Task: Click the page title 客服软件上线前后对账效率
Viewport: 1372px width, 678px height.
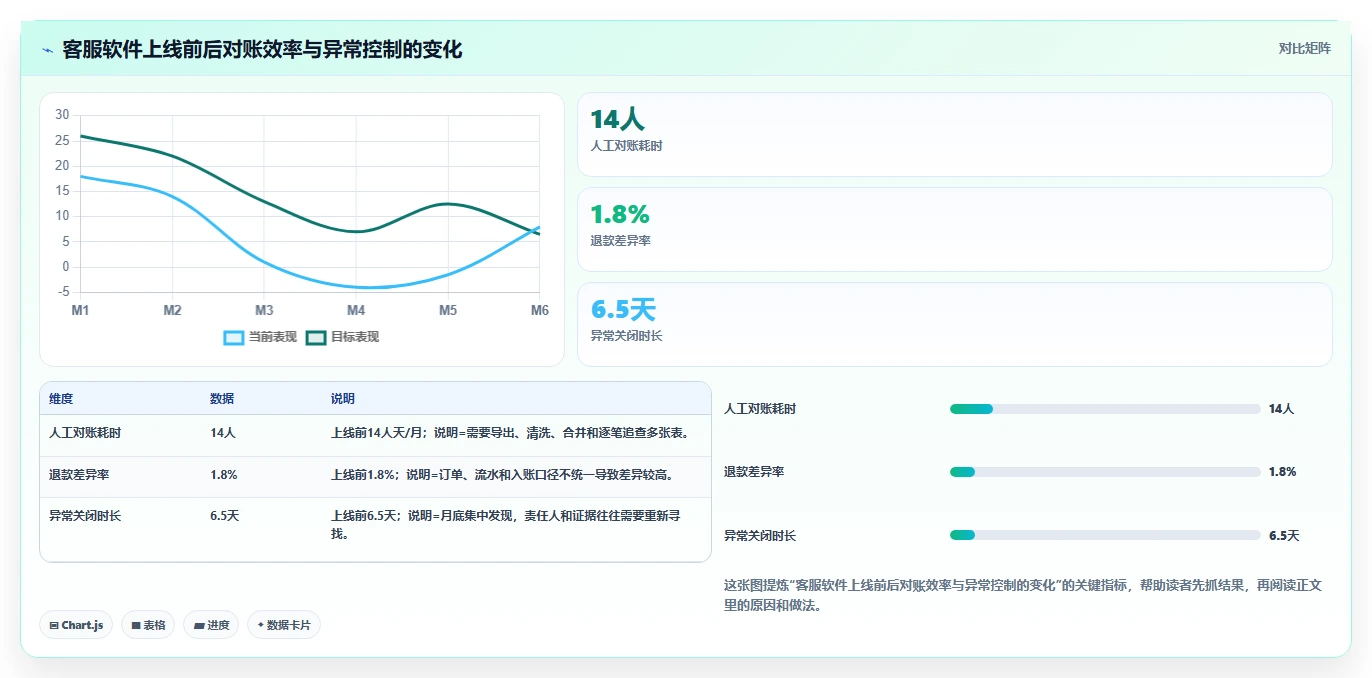Action: coord(262,50)
